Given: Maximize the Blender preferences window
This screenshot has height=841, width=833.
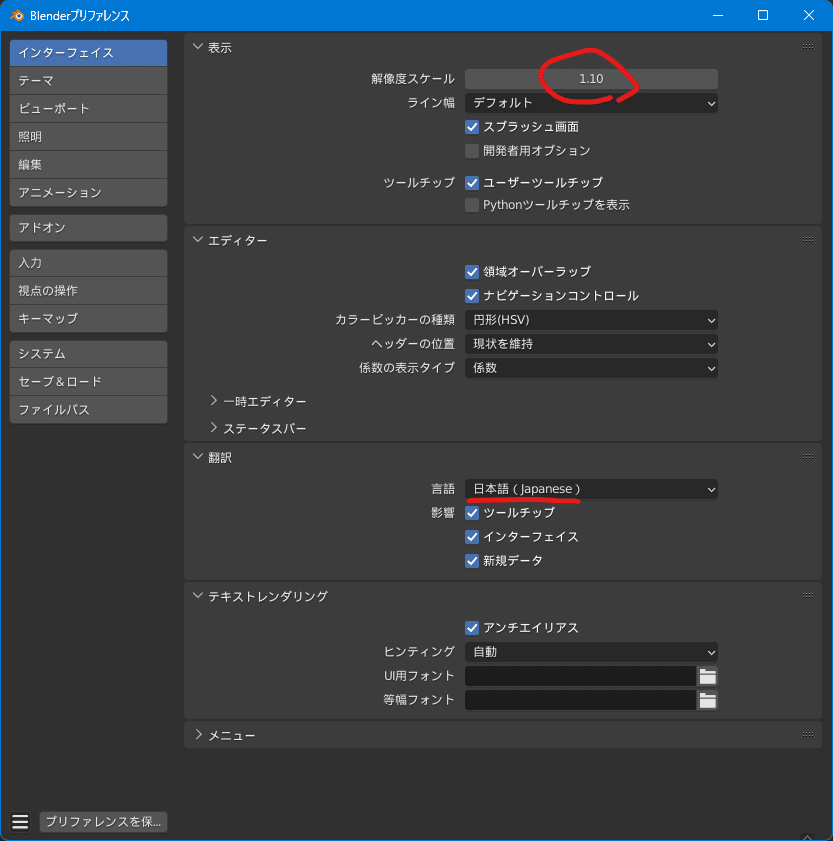Looking at the screenshot, I should pyautogui.click(x=763, y=16).
